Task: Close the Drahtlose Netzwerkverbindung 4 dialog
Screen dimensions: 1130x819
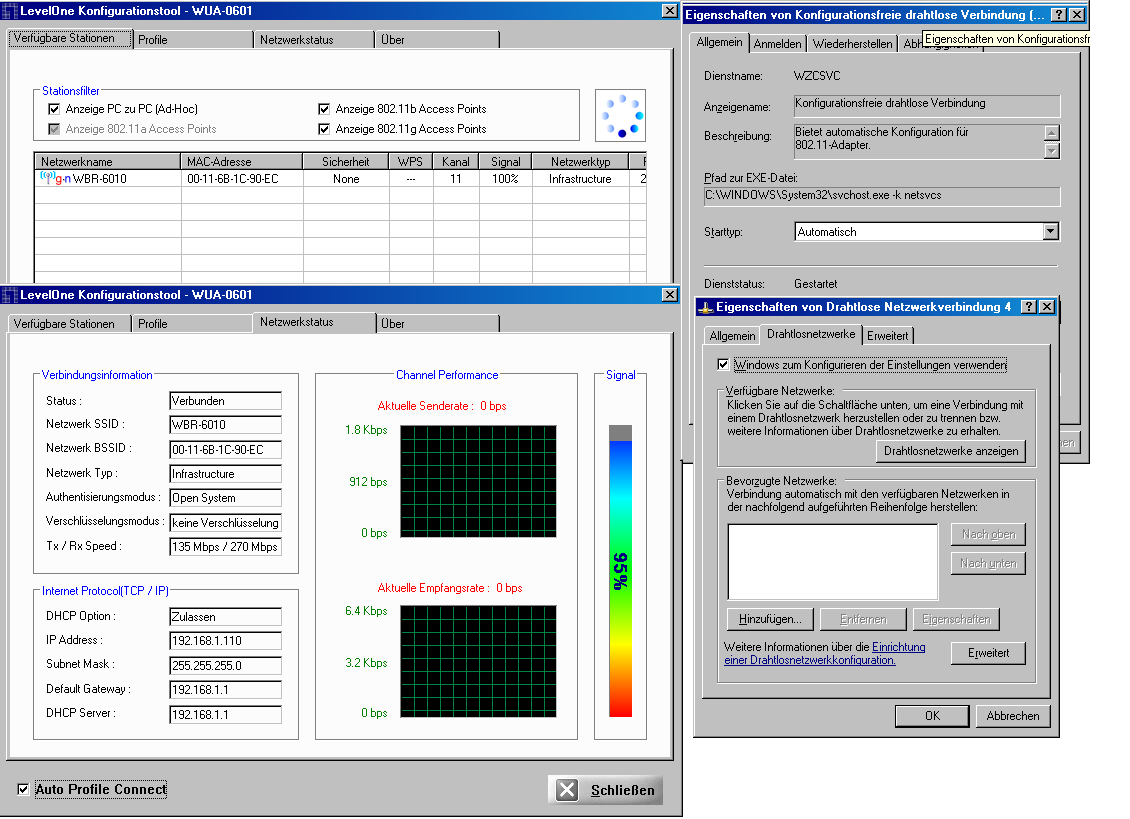Action: (x=1047, y=307)
